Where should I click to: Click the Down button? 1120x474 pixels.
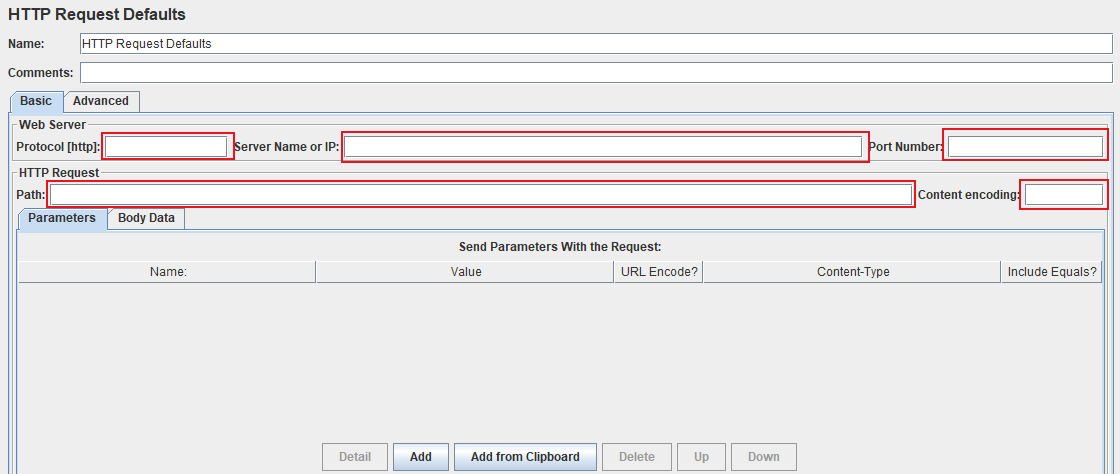point(764,457)
